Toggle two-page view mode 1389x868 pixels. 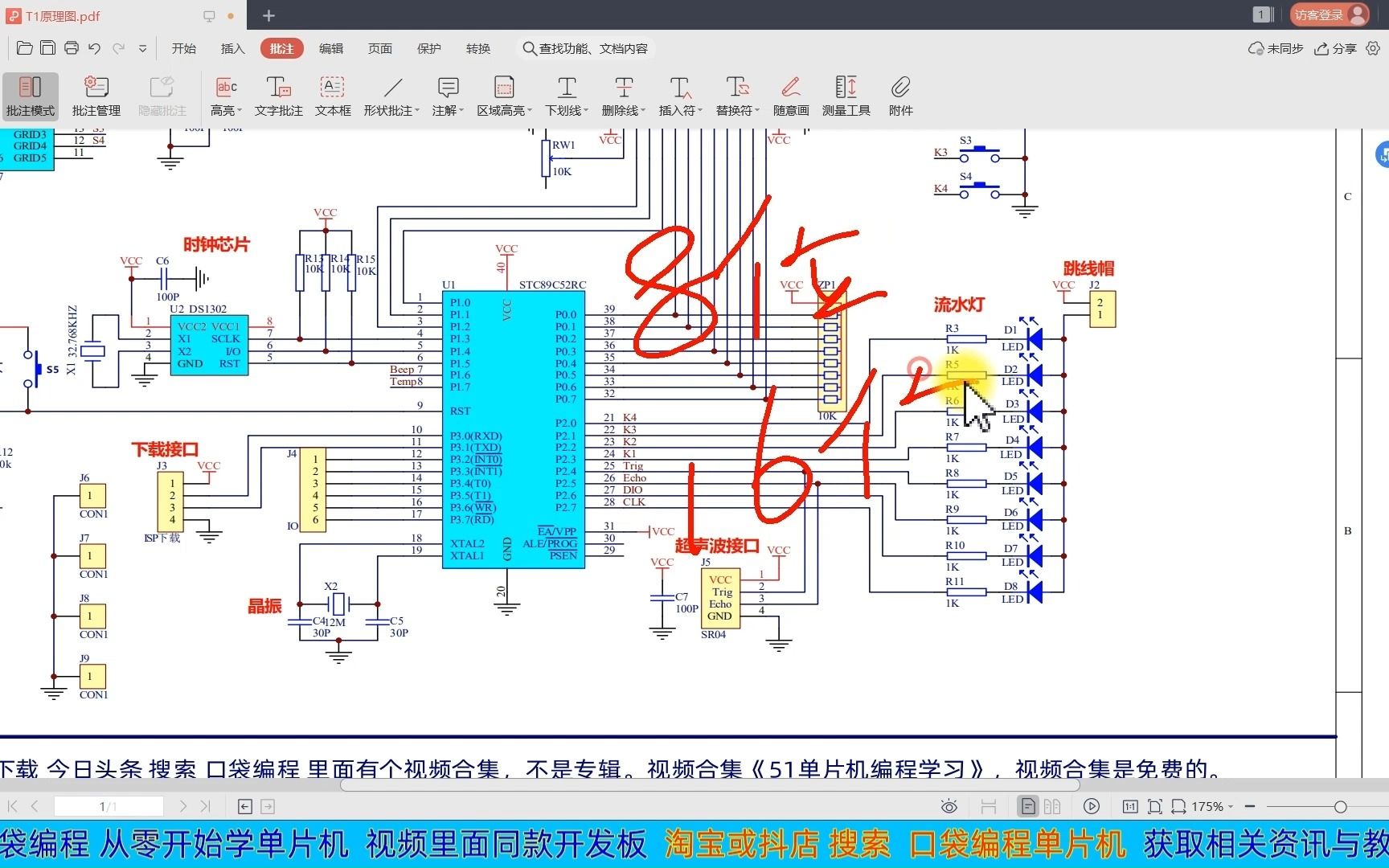(1052, 806)
